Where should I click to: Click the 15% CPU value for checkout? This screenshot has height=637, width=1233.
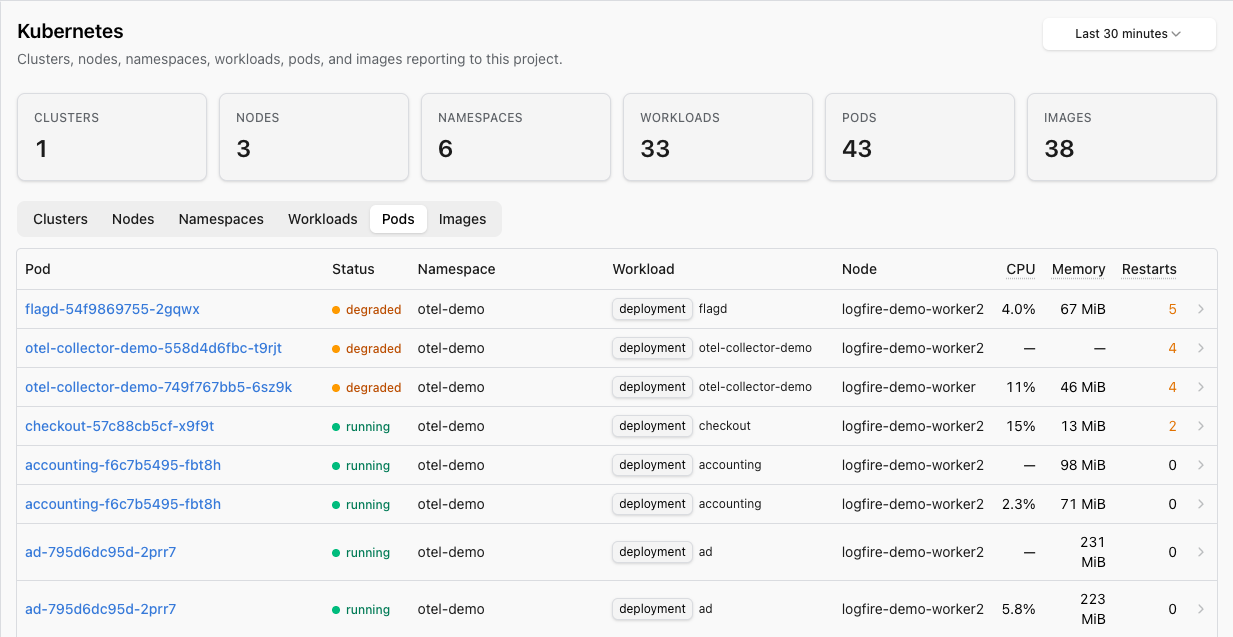tap(1021, 426)
